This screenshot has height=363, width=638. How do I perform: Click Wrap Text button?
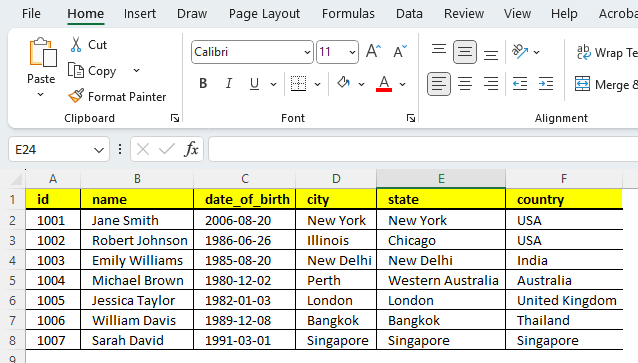click(x=606, y=52)
